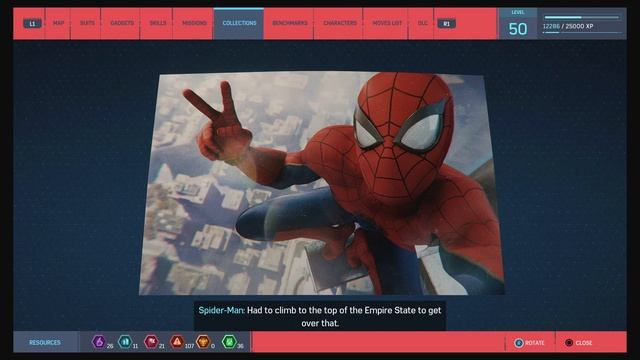The width and height of the screenshot is (640, 360).
Task: Click the XP progress bar
Action: tap(582, 18)
